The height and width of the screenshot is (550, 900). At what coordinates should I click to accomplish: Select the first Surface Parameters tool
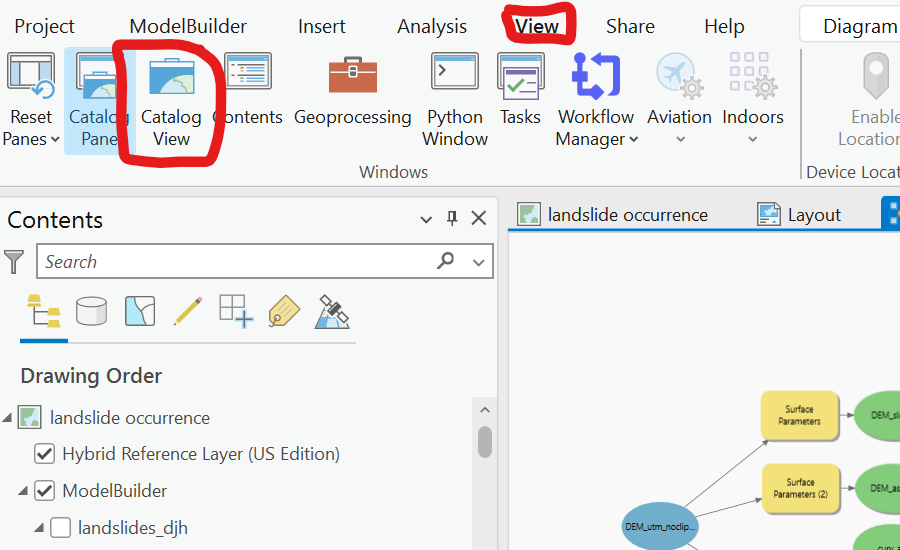(x=800, y=415)
